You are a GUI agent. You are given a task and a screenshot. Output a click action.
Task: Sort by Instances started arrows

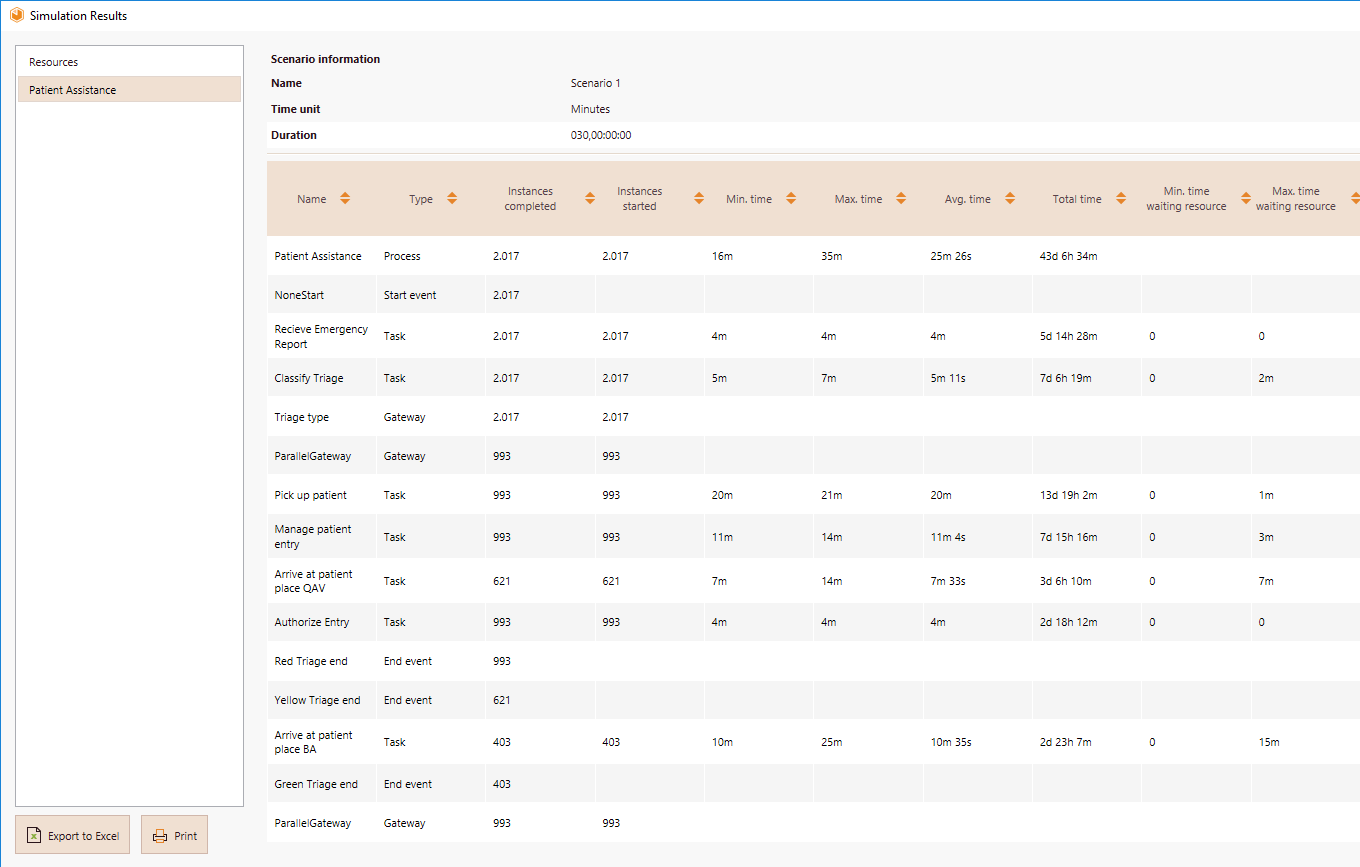[x=698, y=198]
